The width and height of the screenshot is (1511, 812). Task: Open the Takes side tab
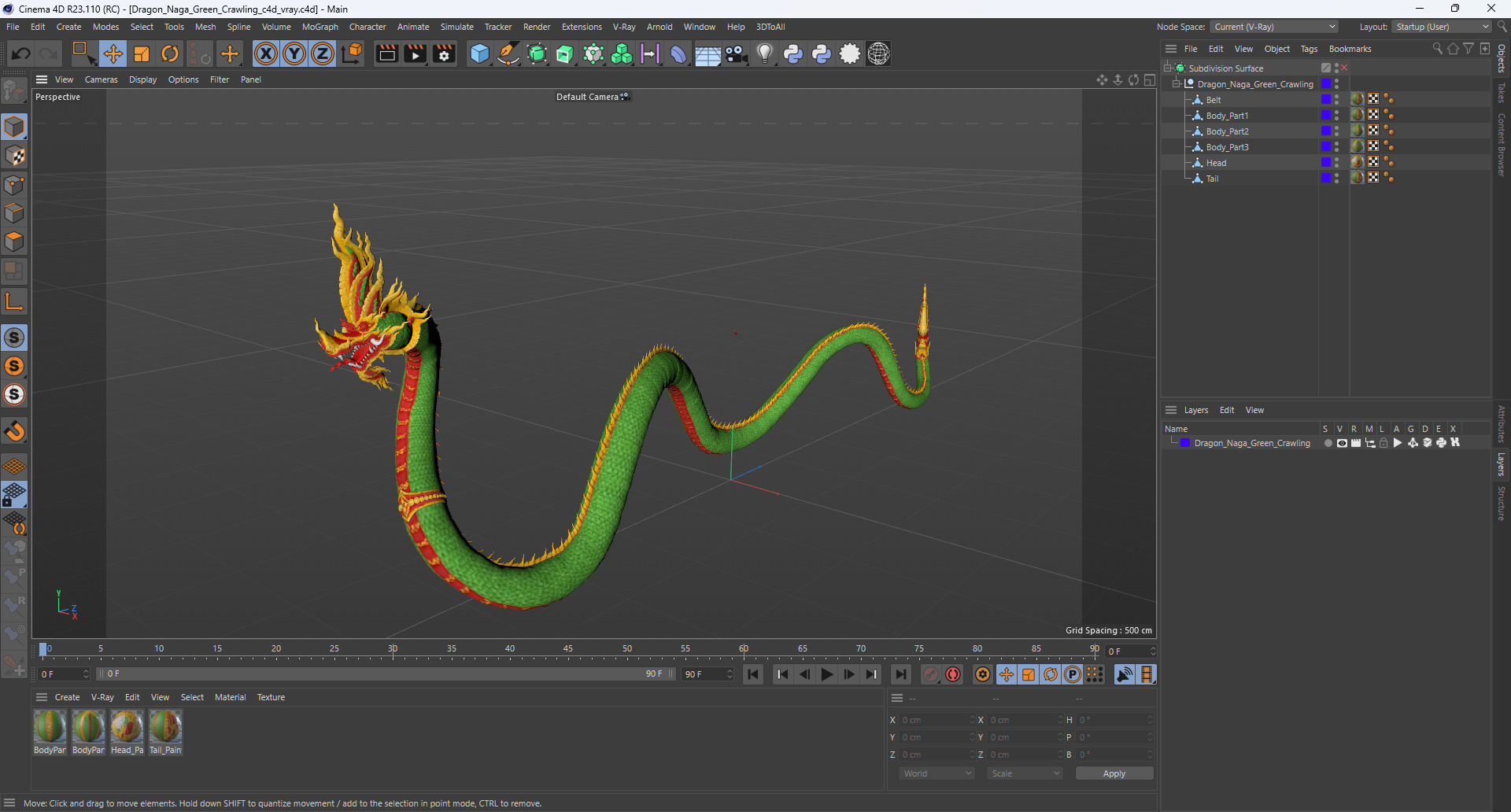pos(1502,93)
